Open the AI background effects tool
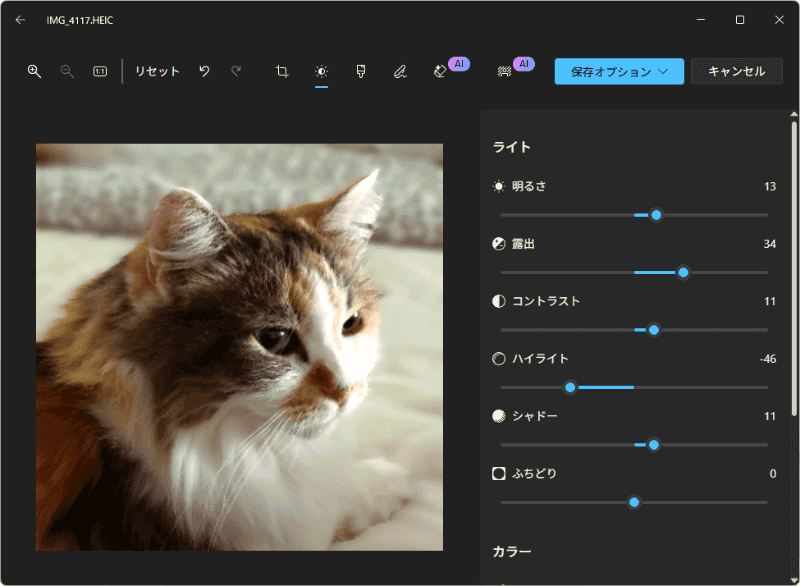This screenshot has height=586, width=800. coord(507,71)
